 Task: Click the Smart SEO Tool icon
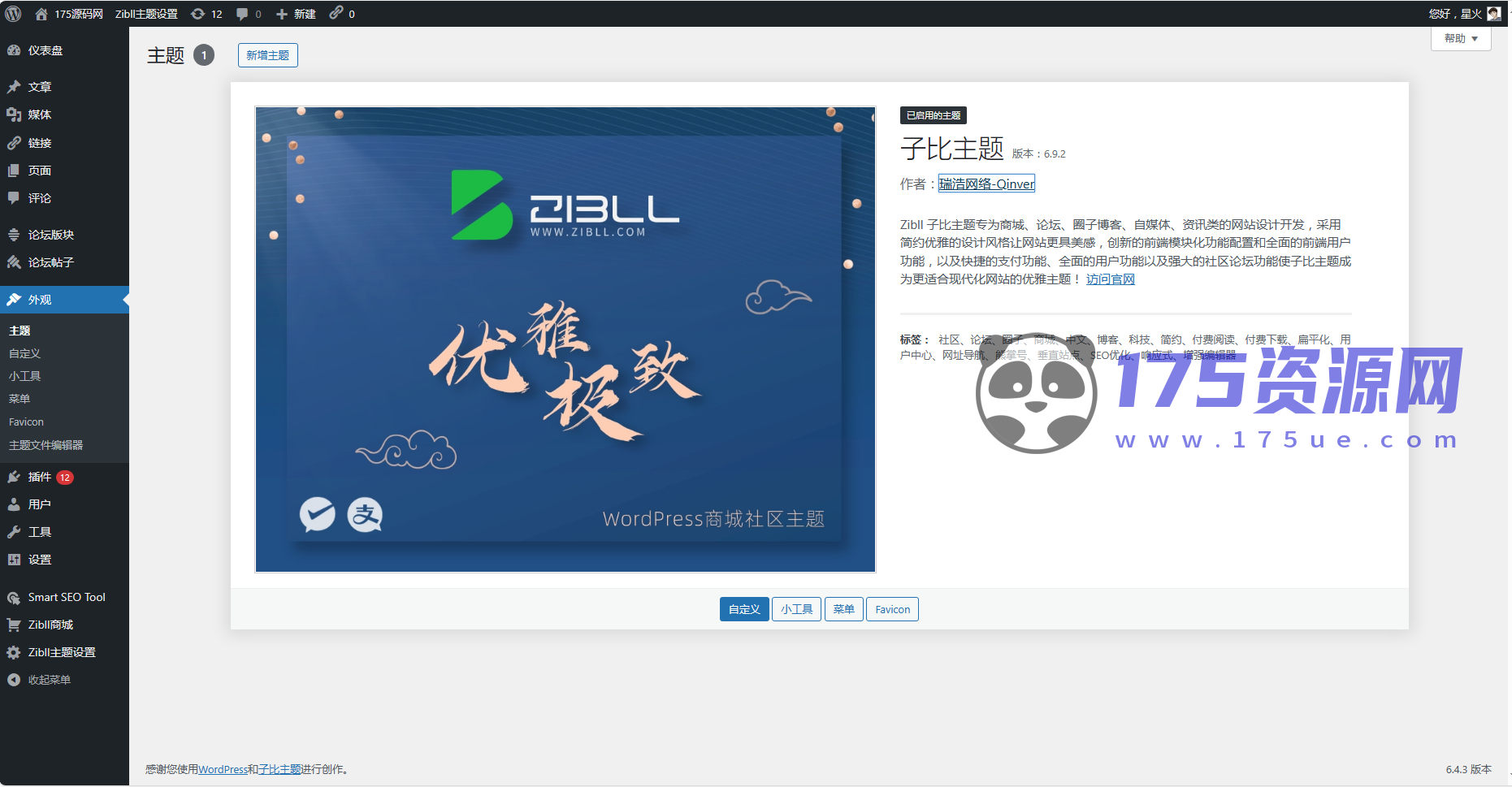click(x=14, y=597)
